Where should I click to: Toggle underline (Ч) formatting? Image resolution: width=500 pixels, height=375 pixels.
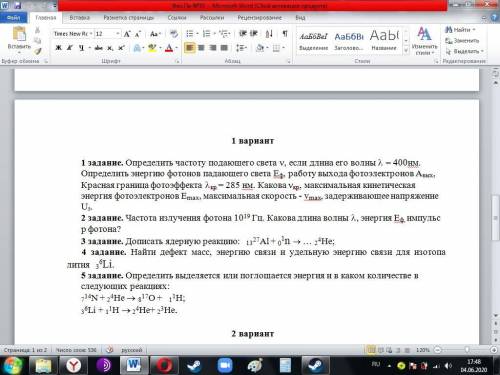click(81, 48)
